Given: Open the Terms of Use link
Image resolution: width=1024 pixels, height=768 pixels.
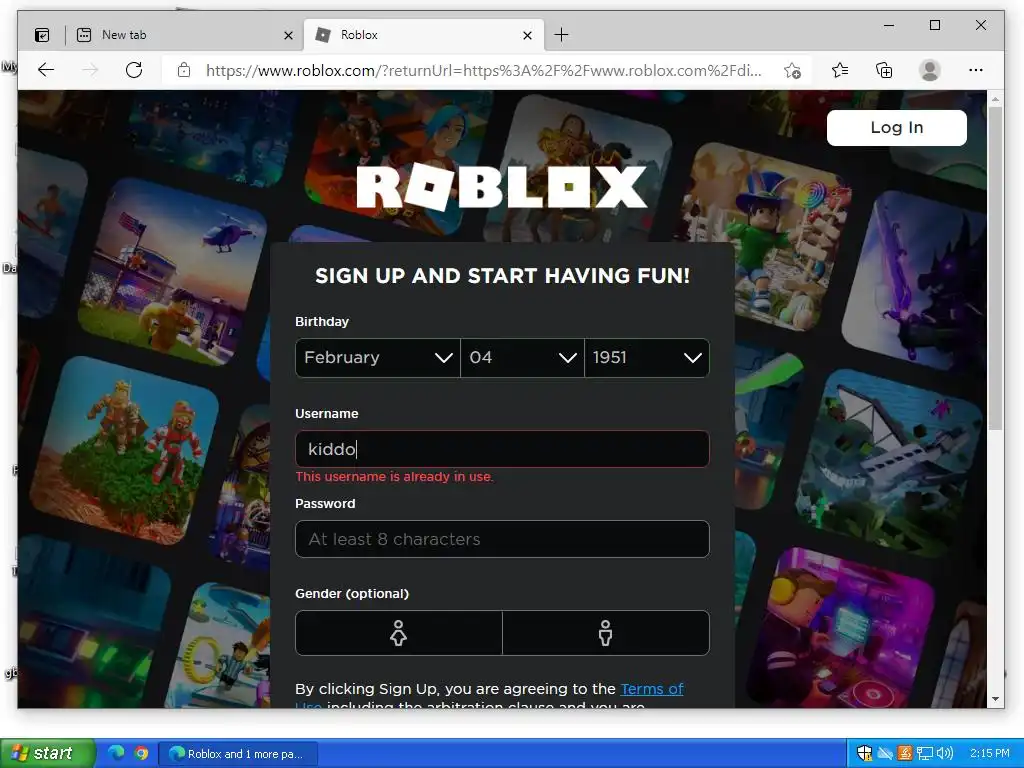Looking at the screenshot, I should 652,689.
